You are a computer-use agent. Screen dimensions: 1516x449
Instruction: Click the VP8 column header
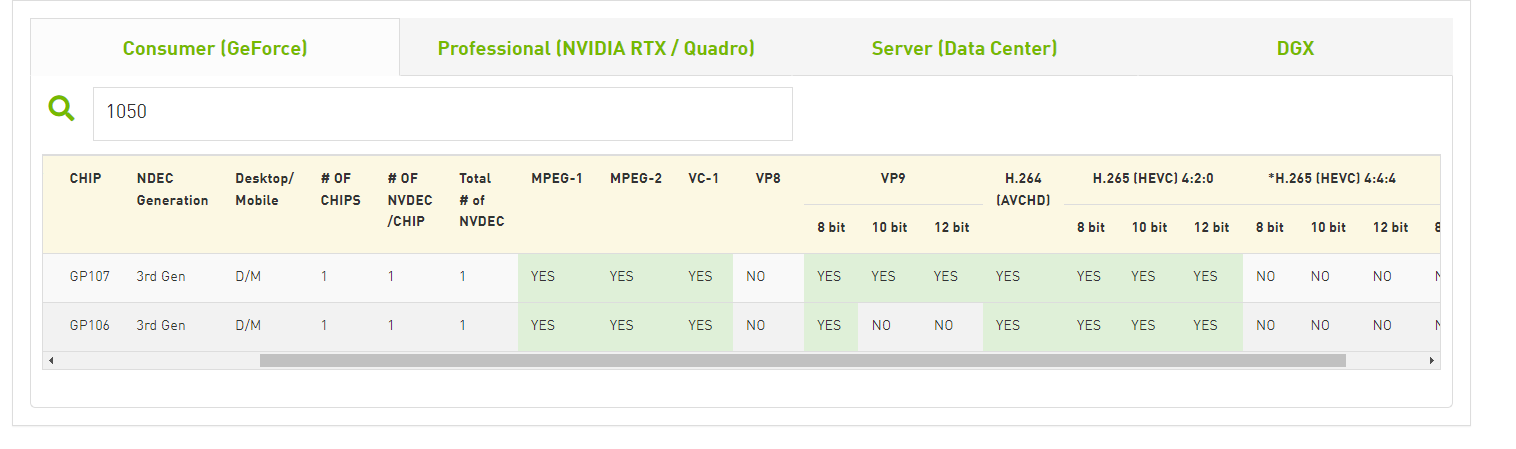click(x=768, y=179)
